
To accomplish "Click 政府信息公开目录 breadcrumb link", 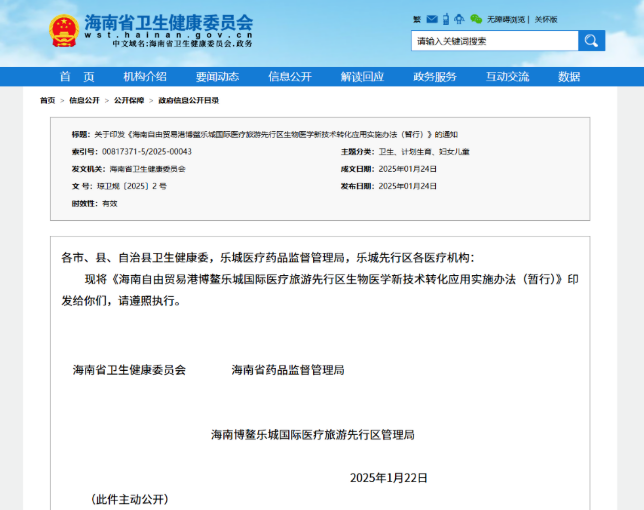I will click(x=188, y=100).
